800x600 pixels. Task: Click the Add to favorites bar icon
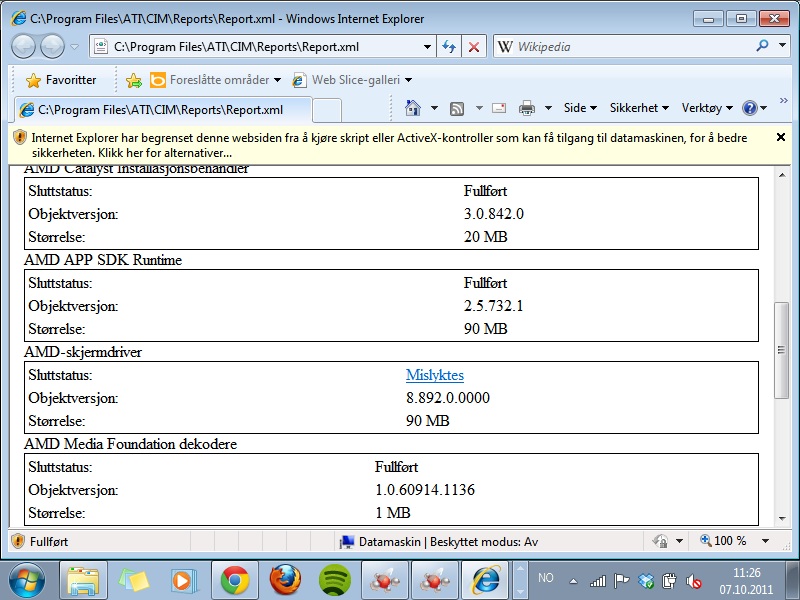click(133, 80)
